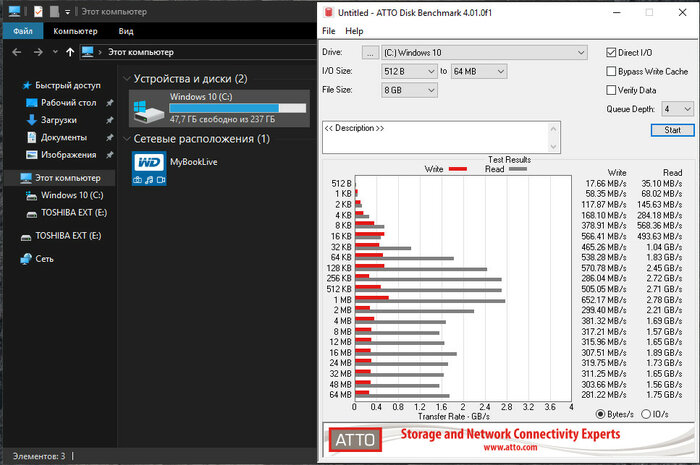Uncheck the Direct I/O checkbox
This screenshot has width=700, height=465.
tap(611, 53)
